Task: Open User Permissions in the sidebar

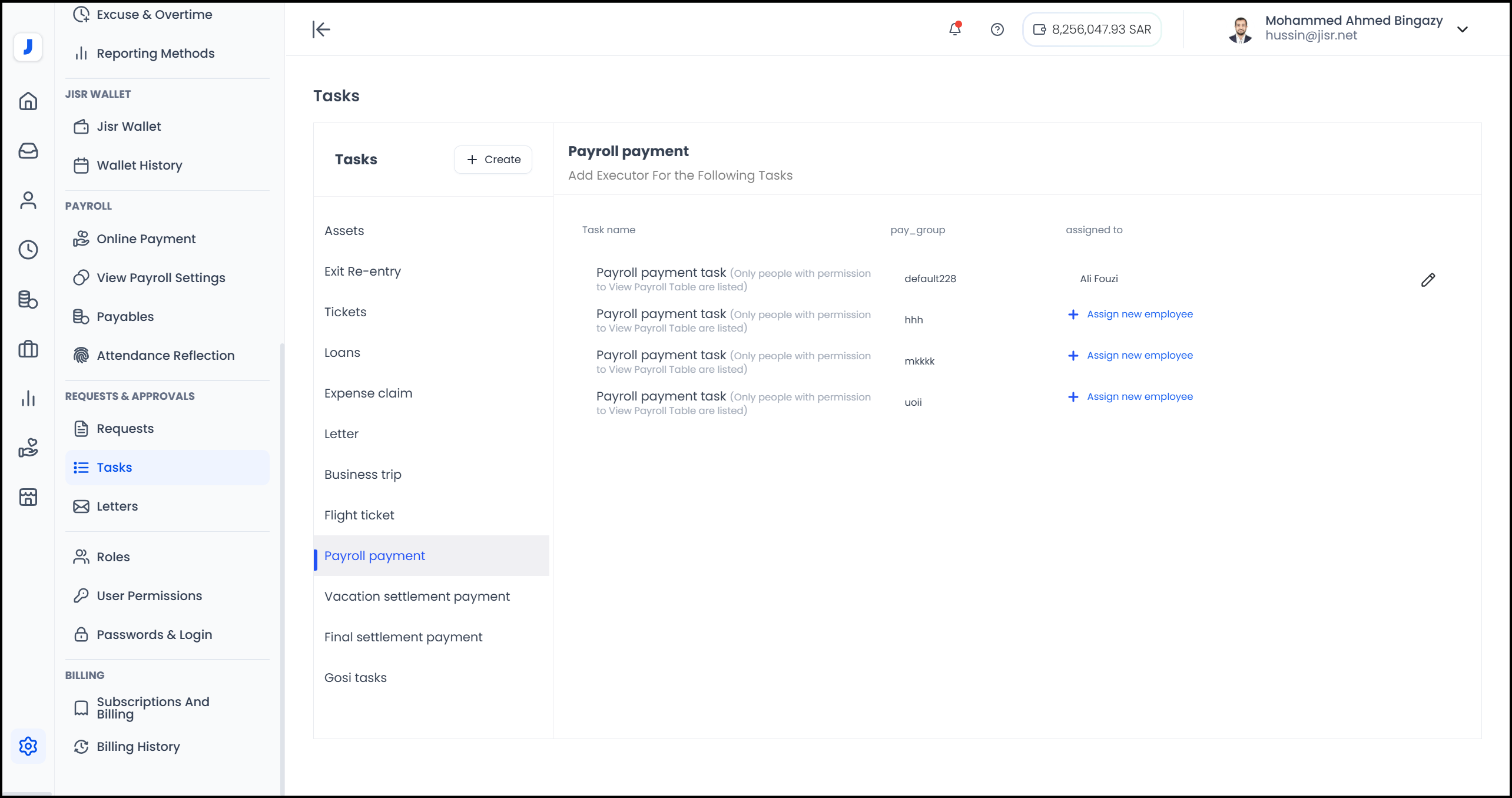Action: pyautogui.click(x=148, y=595)
